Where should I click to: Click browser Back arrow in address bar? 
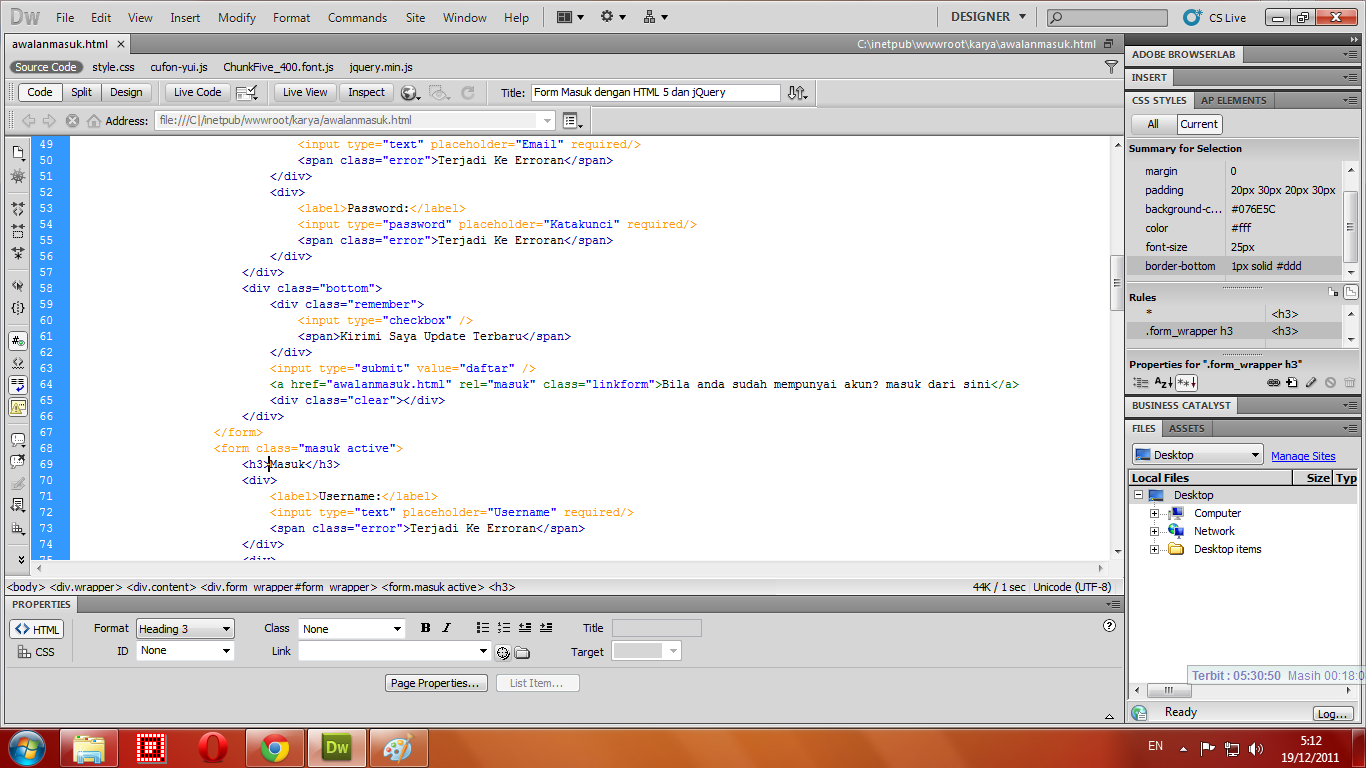pyautogui.click(x=29, y=121)
